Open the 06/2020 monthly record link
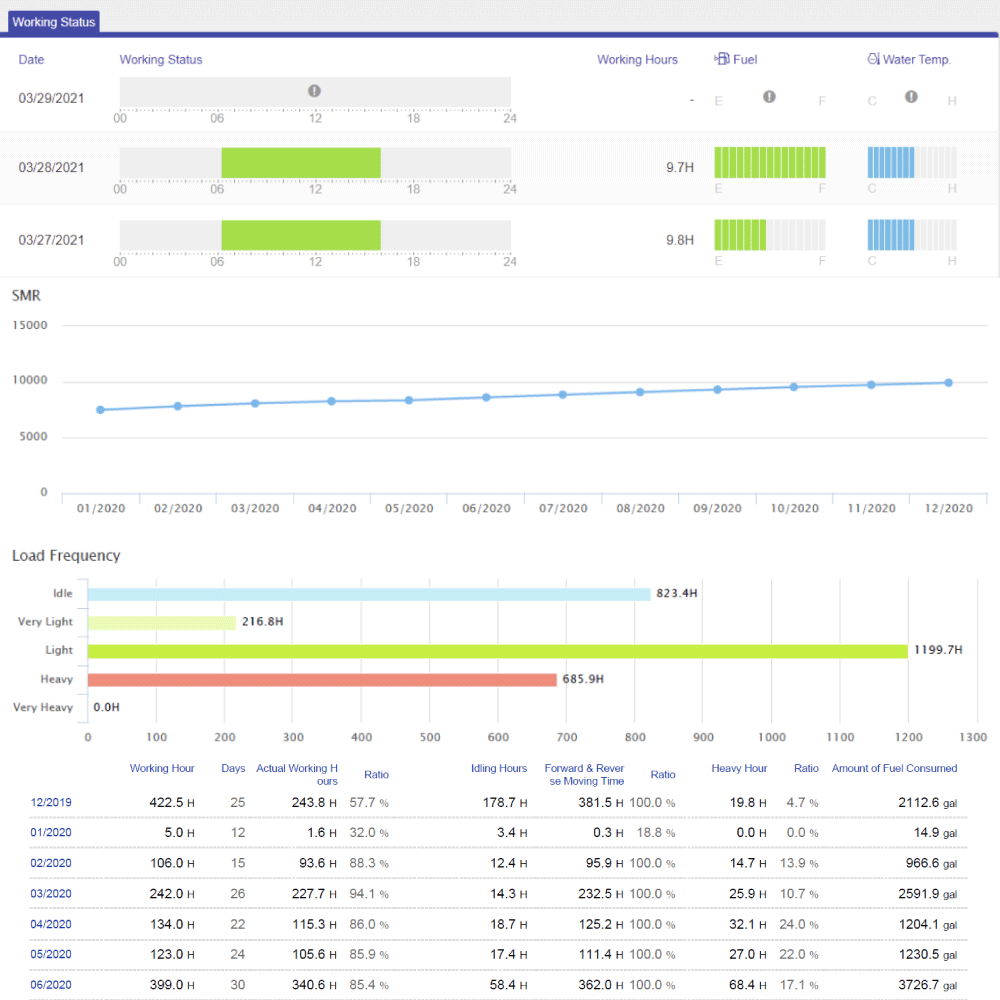 coord(51,985)
